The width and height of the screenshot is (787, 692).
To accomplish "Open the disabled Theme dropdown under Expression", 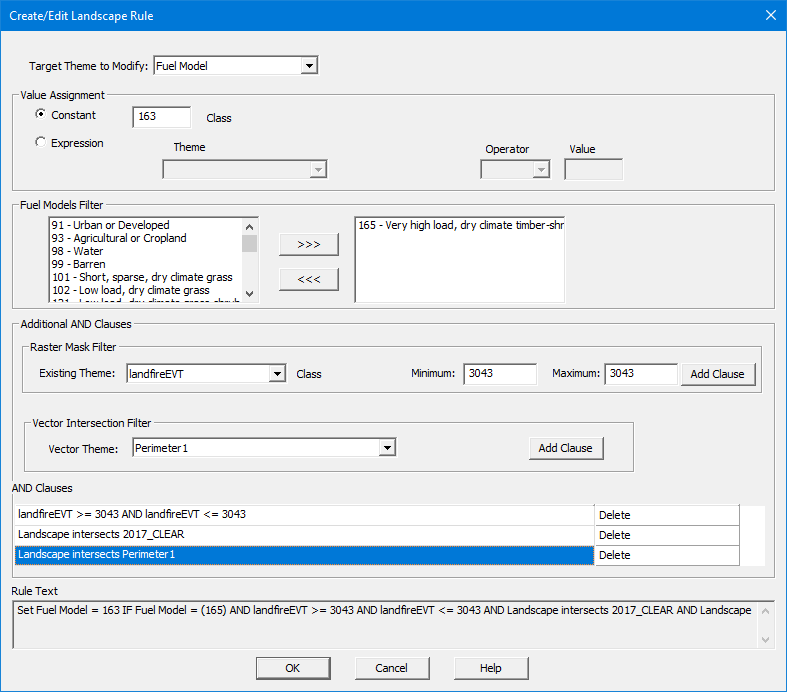I will [318, 170].
